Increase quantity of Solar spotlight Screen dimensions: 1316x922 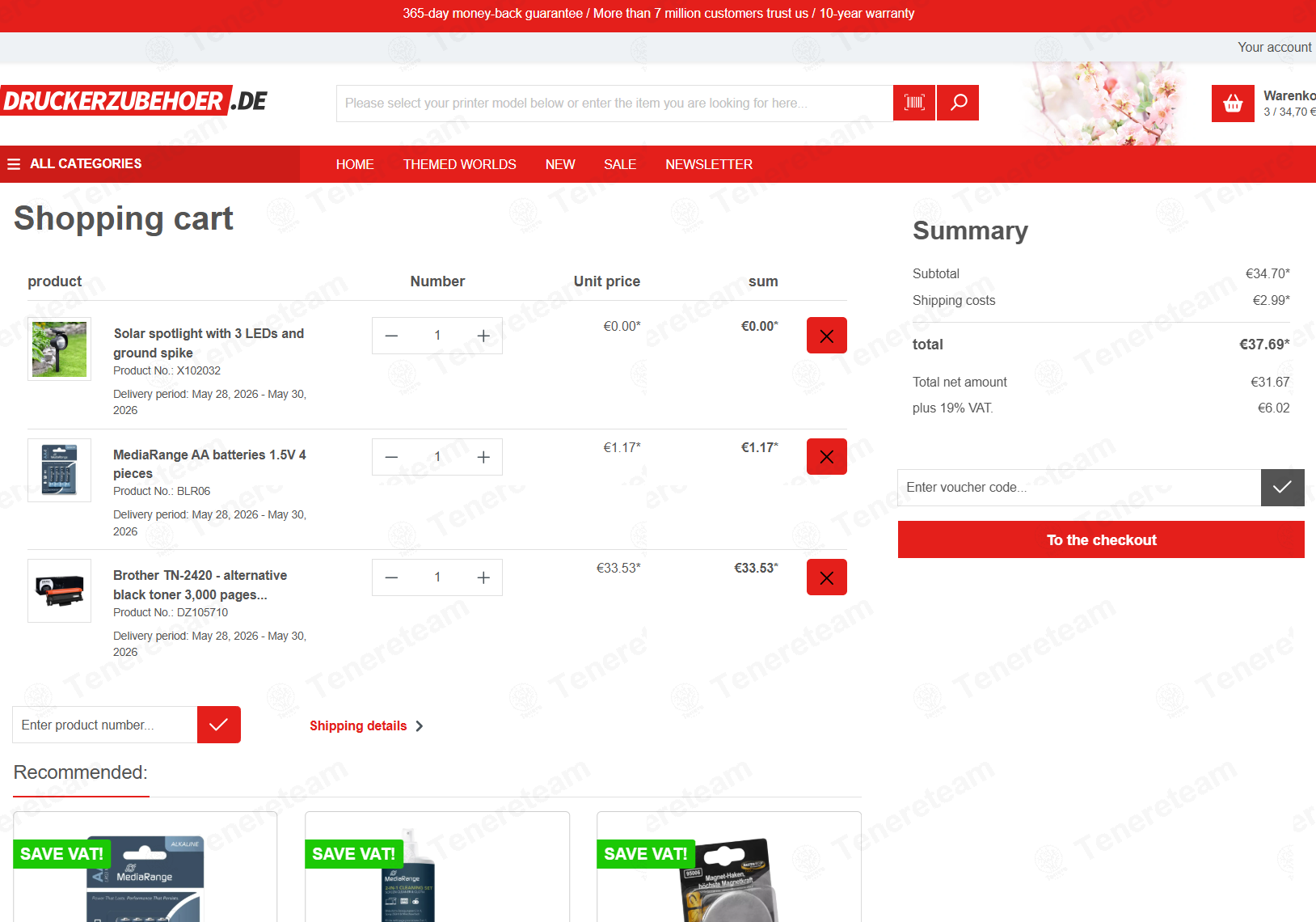click(x=483, y=336)
